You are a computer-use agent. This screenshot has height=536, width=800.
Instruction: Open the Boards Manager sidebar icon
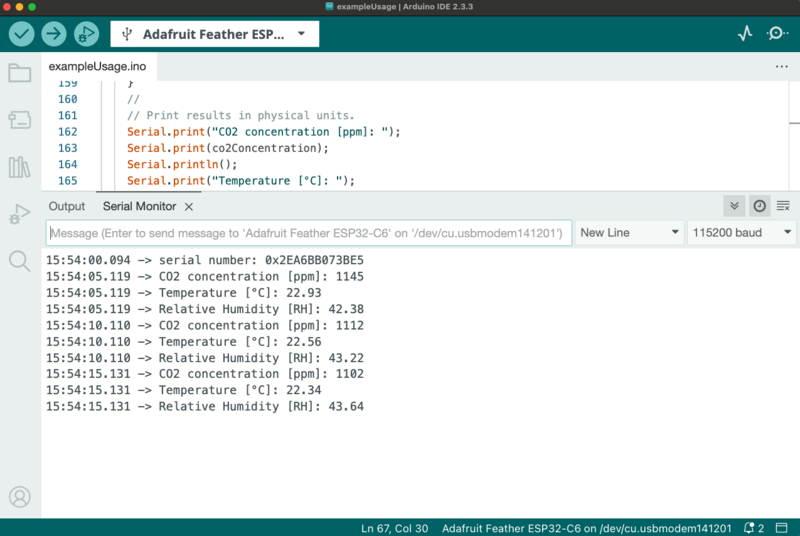(x=20, y=120)
